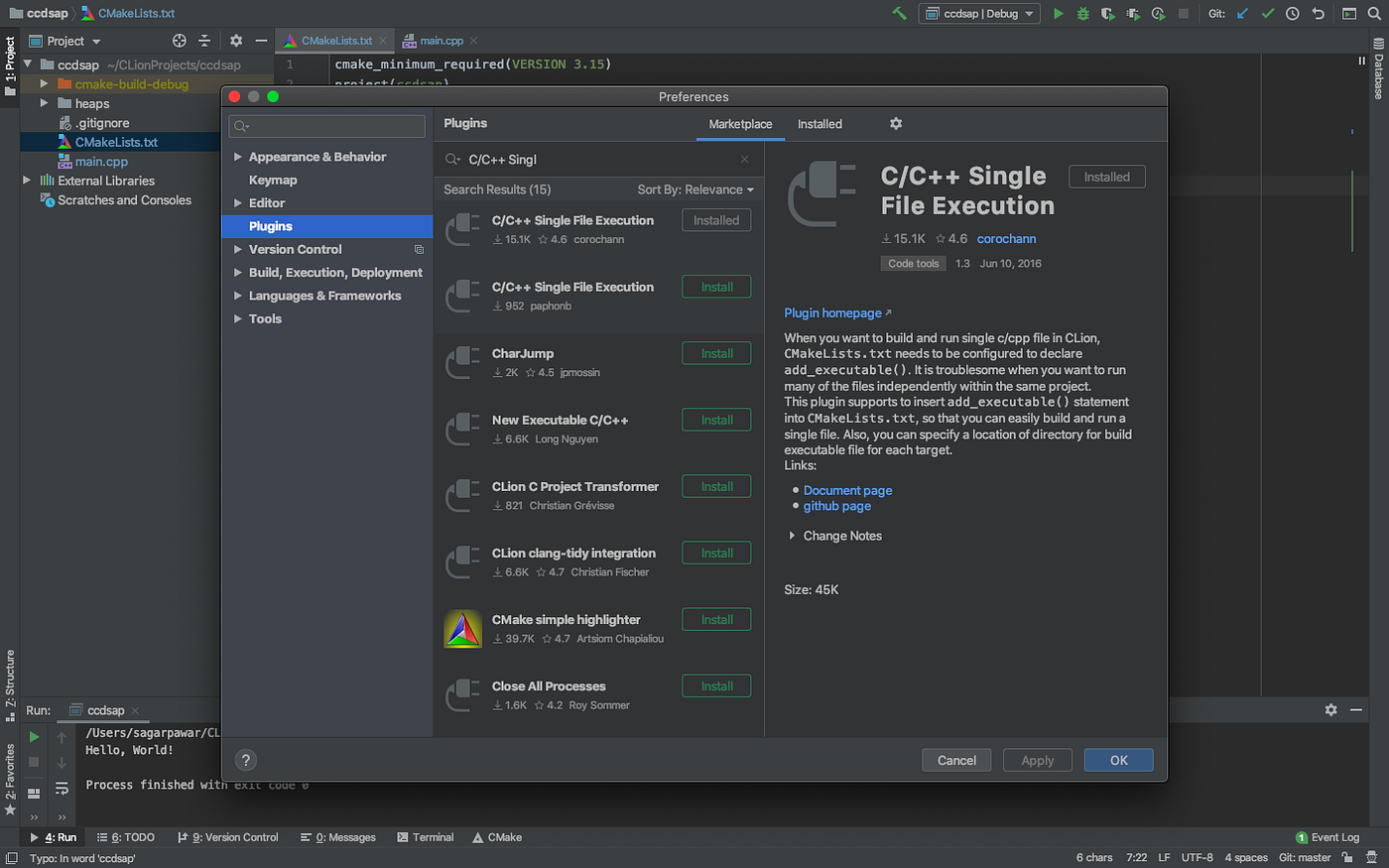Open the Project view dropdown
Screen dimensions: 1389x868
[65, 41]
